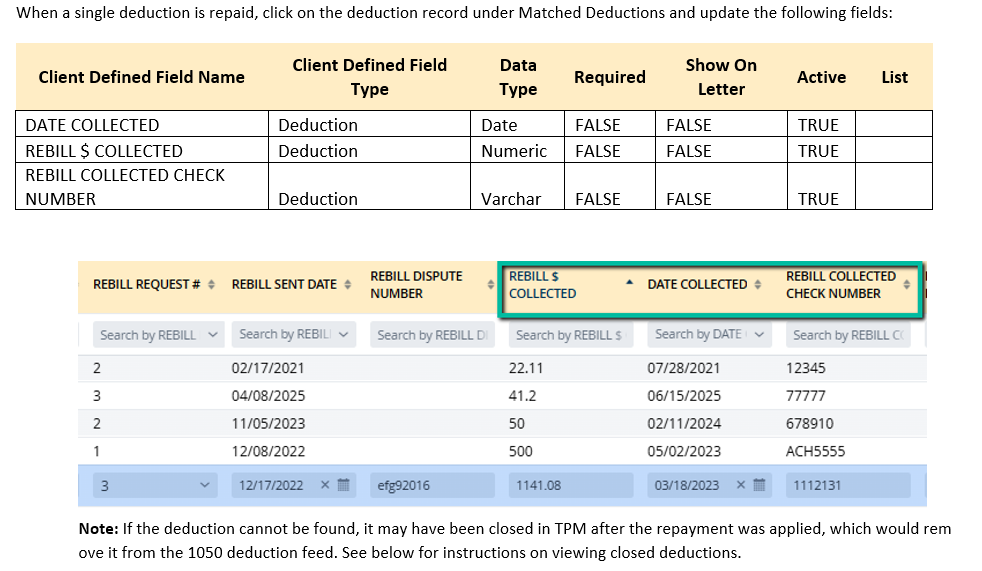Expand Rebill Request # search dropdown
This screenshot has height=571, width=982.
pyautogui.click(x=212, y=335)
